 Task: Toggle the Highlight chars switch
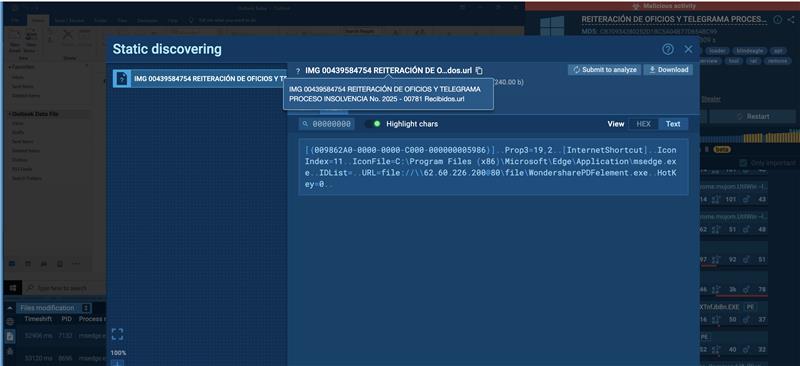tap(373, 124)
